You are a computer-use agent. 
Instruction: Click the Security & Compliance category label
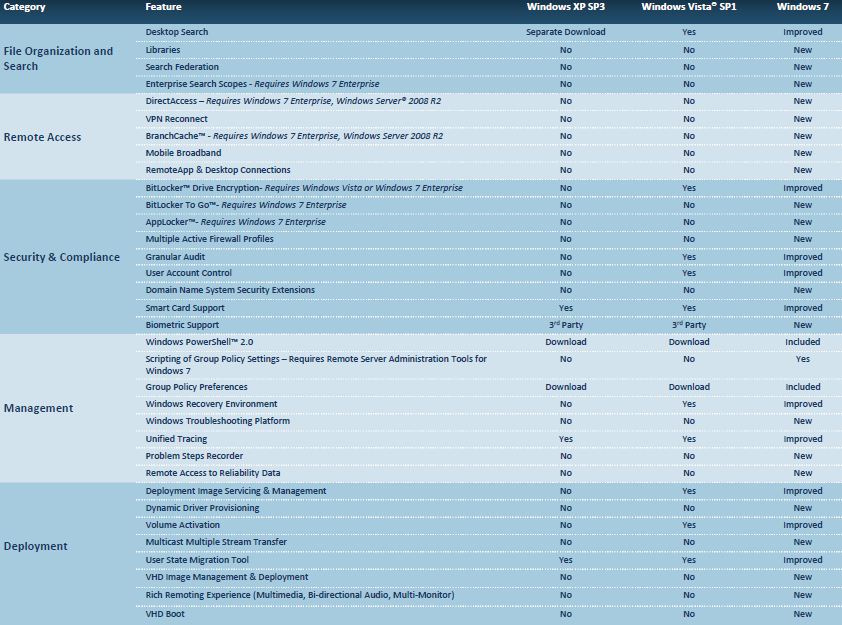62,257
